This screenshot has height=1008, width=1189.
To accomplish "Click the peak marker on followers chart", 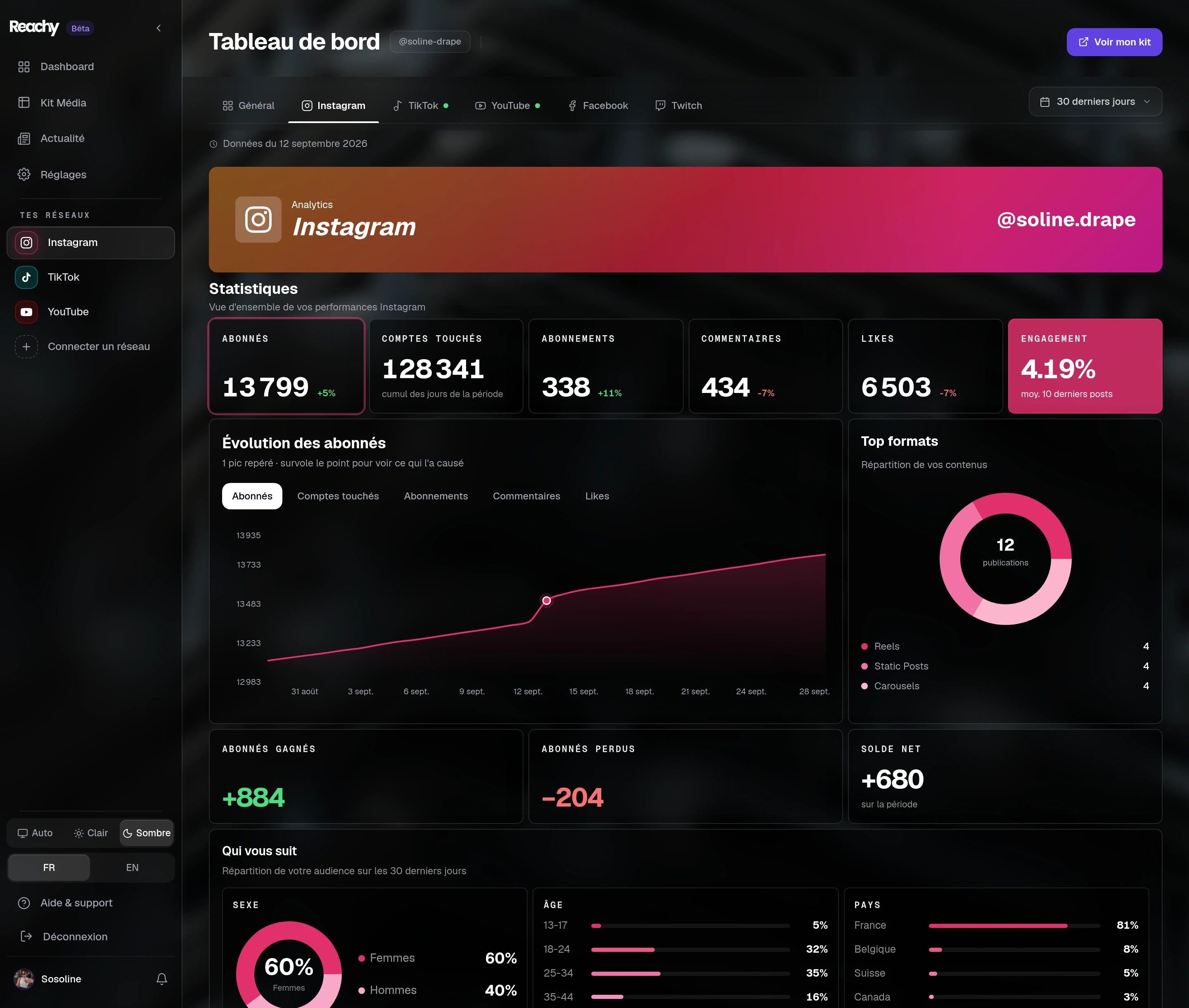I will 547,601.
